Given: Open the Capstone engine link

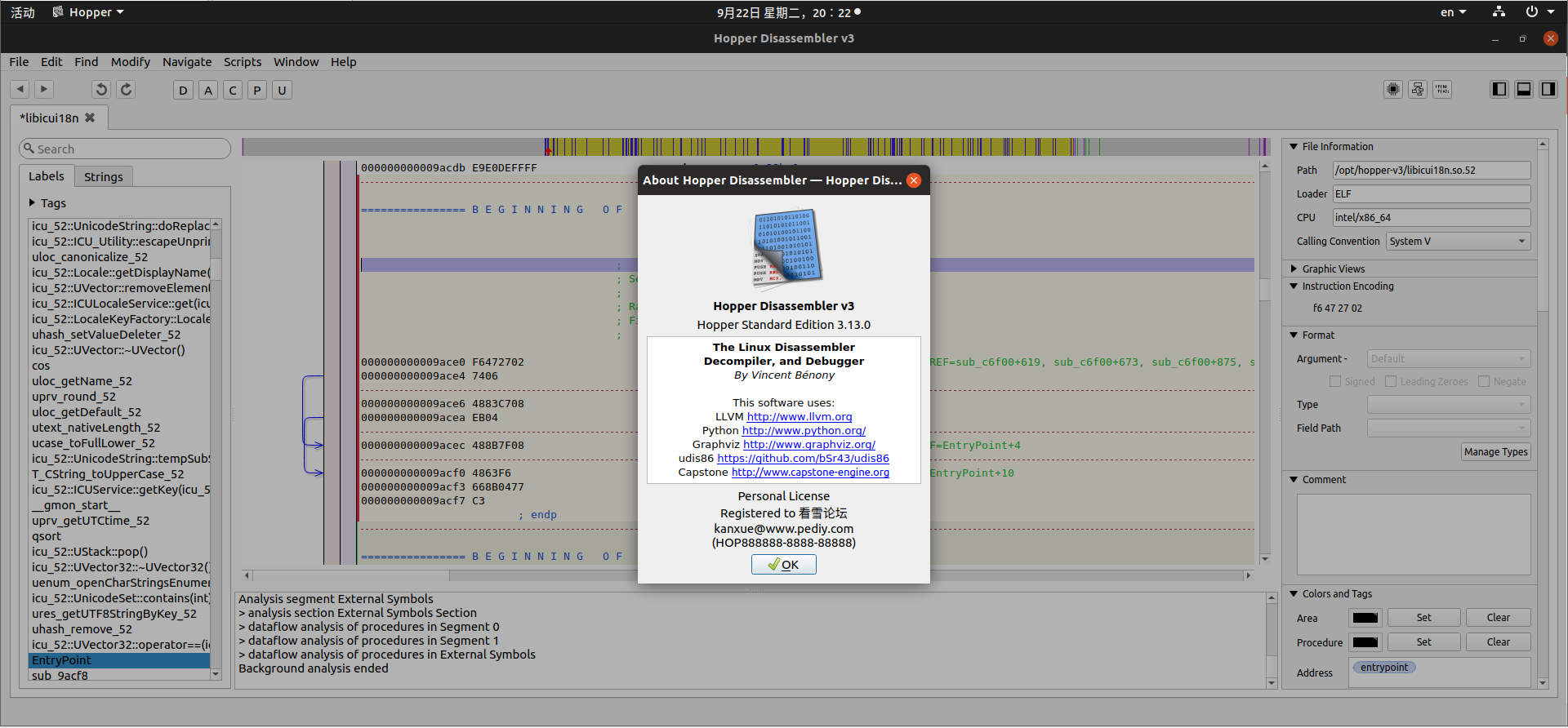Looking at the screenshot, I should pos(811,473).
